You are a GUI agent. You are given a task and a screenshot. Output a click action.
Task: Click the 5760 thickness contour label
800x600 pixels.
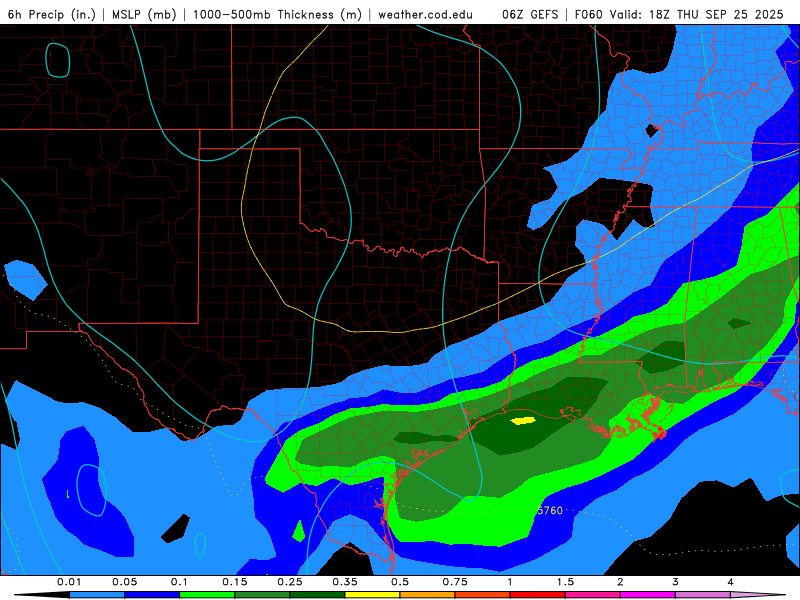pos(550,510)
